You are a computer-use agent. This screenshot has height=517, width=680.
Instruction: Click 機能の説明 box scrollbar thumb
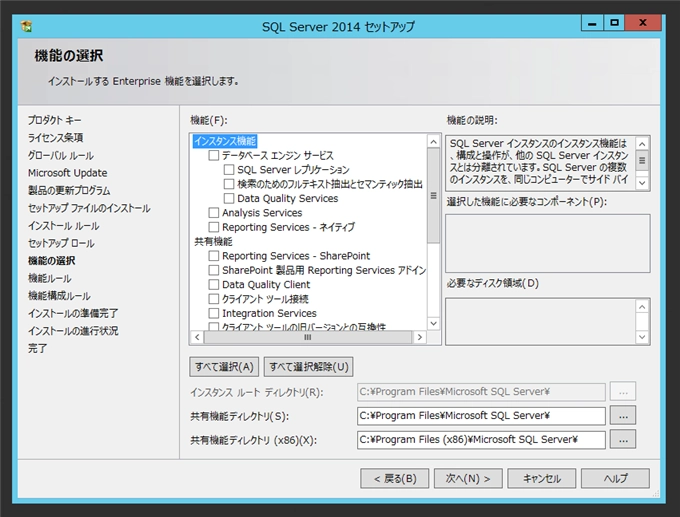[642, 160]
